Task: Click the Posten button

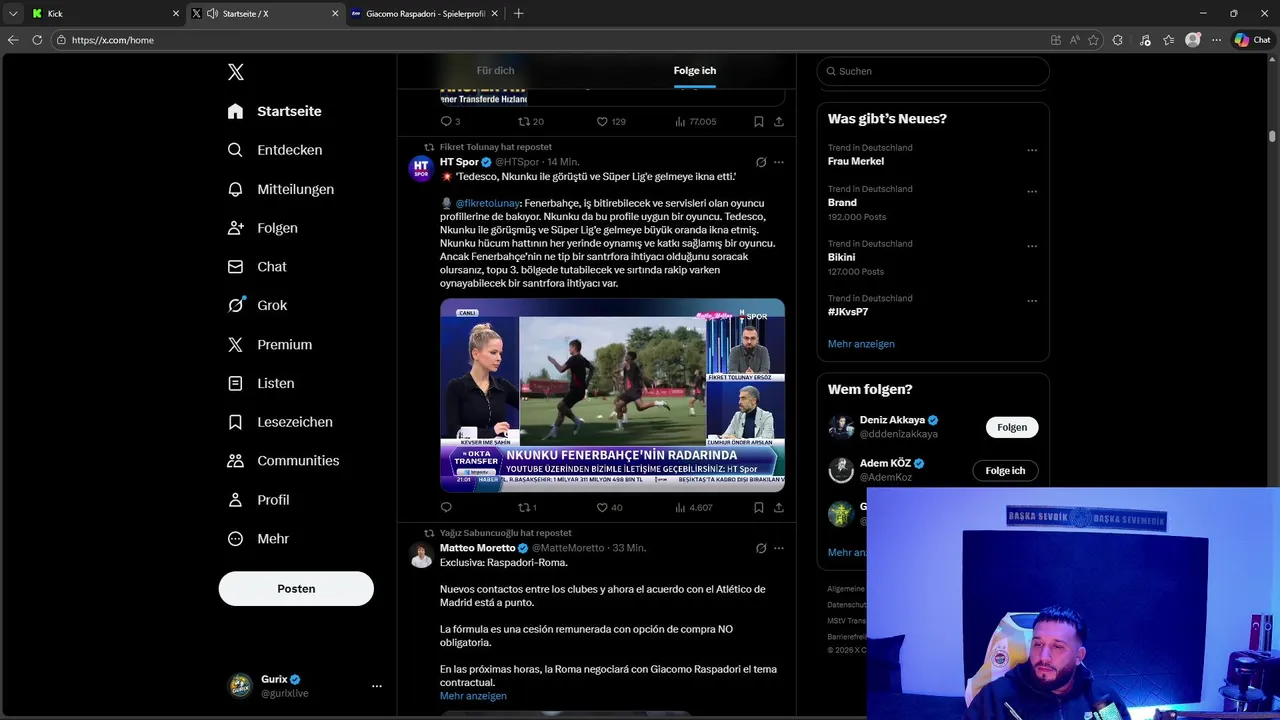Action: (x=296, y=589)
